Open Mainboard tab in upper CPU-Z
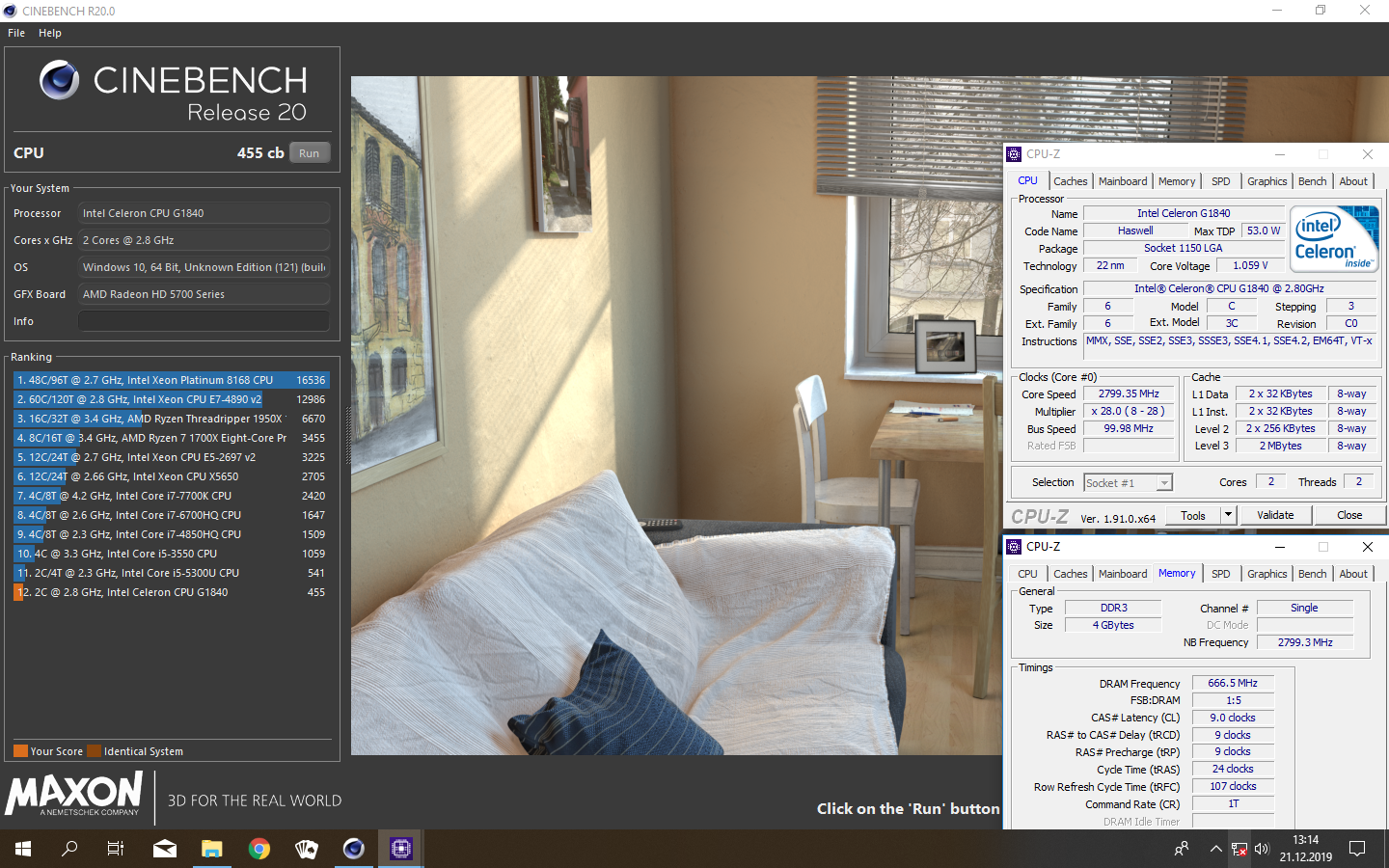The image size is (1389, 868). pos(1123,181)
